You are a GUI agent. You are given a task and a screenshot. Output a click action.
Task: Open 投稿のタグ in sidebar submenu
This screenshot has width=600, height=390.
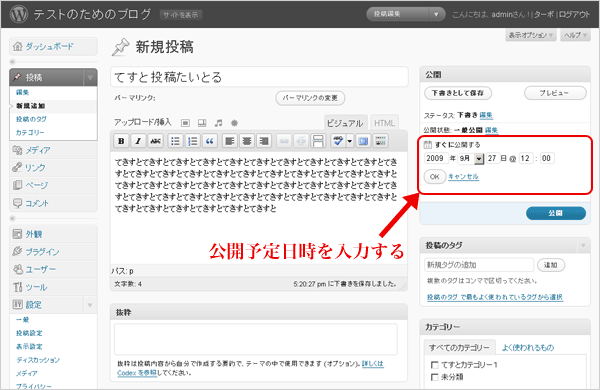click(x=31, y=119)
